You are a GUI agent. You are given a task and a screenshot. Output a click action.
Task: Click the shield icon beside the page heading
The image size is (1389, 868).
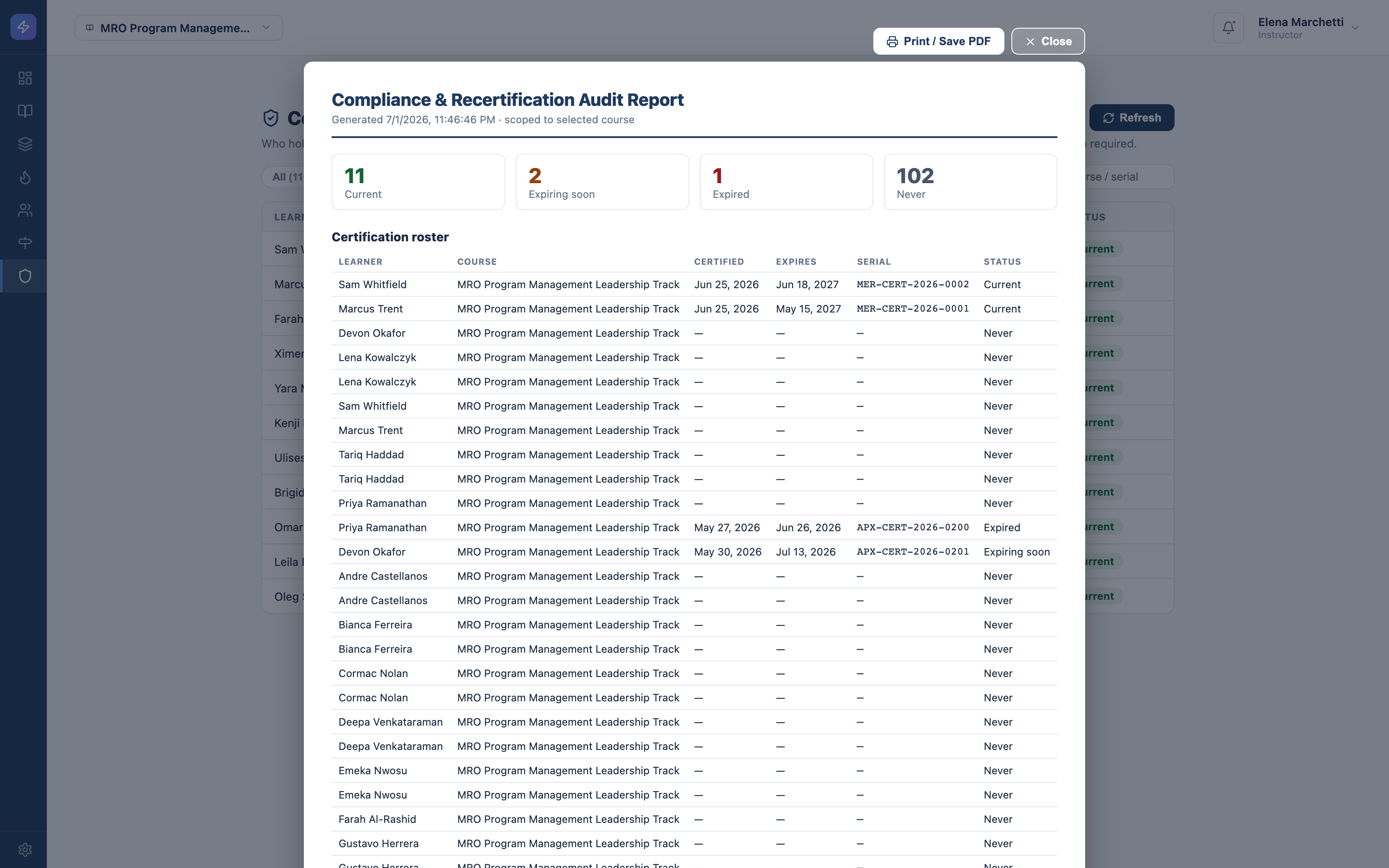point(270,118)
